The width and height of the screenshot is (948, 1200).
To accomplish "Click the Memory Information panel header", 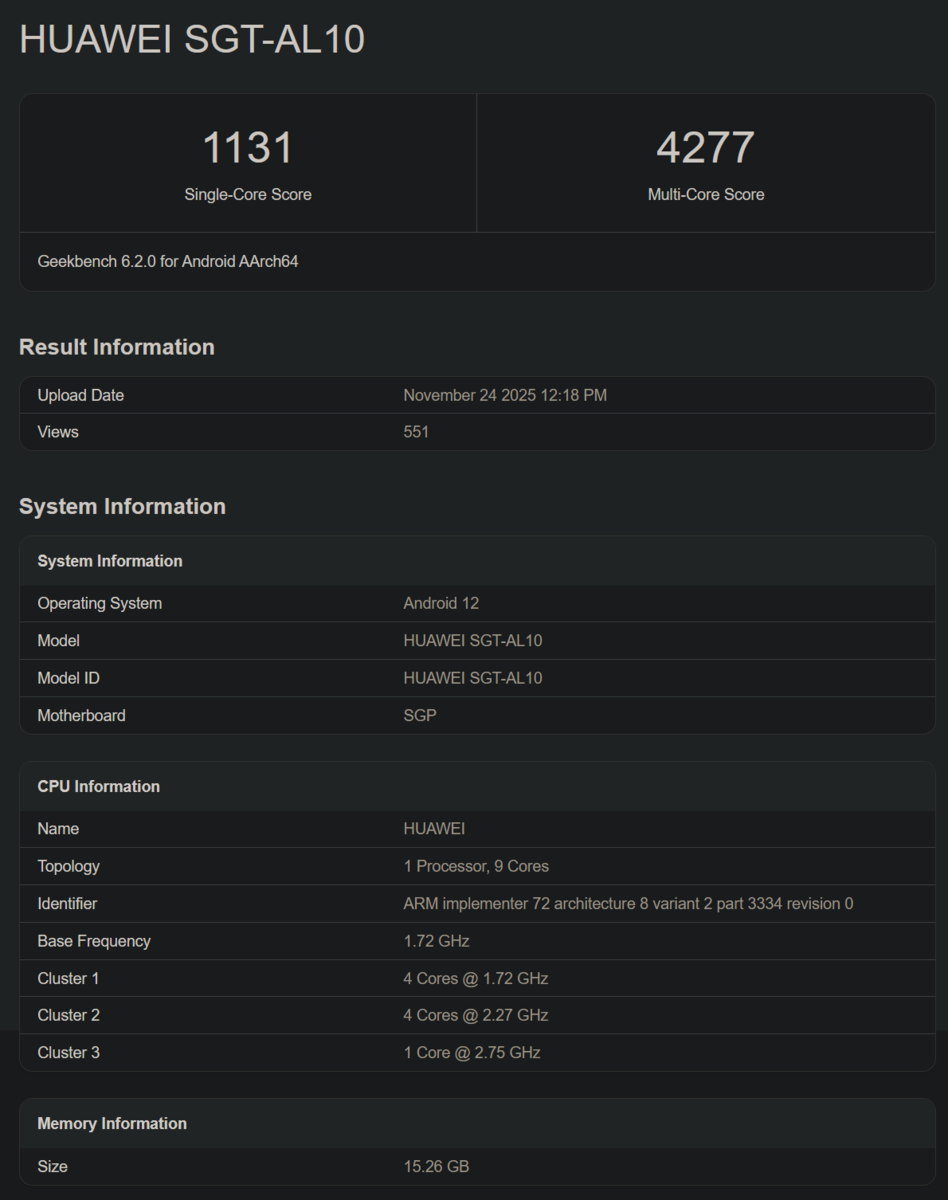I will point(112,1123).
